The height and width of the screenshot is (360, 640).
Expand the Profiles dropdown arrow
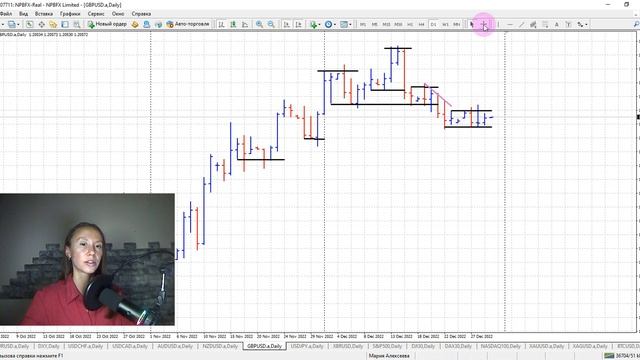(18, 24)
